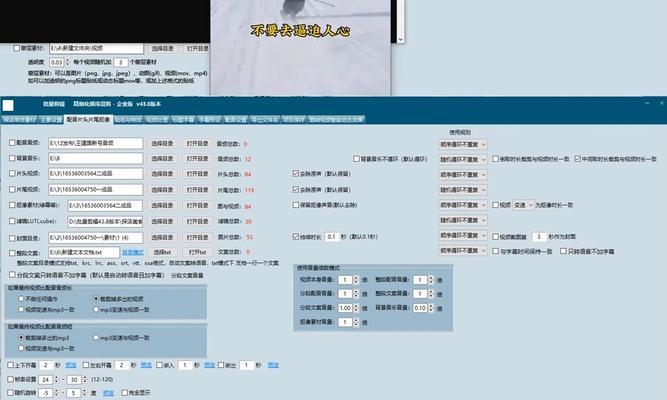Toggle 只转语音不加字幕 checkbox
Screen dimensions: 667x400
click(x=563, y=251)
